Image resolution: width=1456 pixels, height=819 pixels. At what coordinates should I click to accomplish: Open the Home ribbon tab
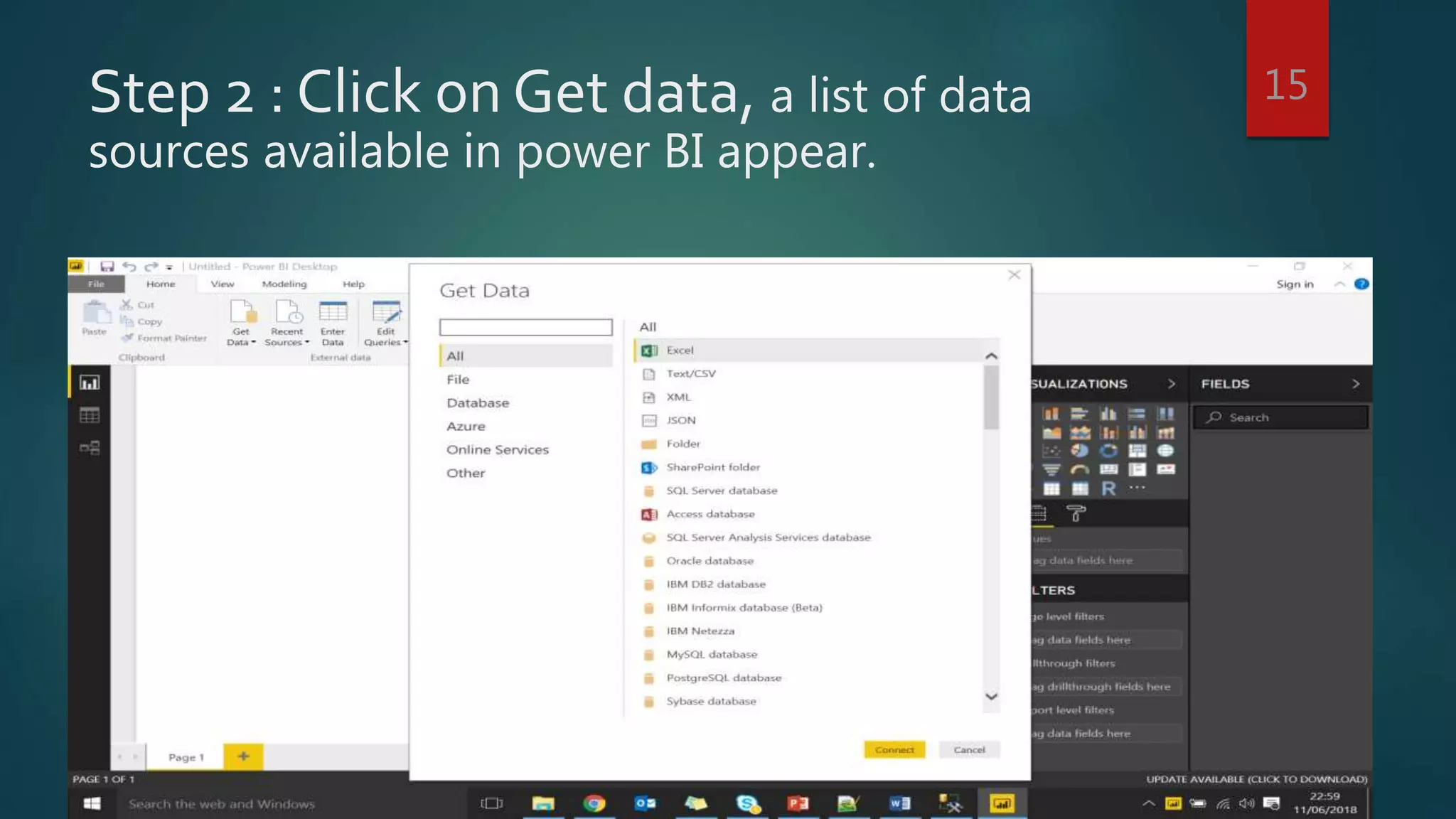pos(161,284)
